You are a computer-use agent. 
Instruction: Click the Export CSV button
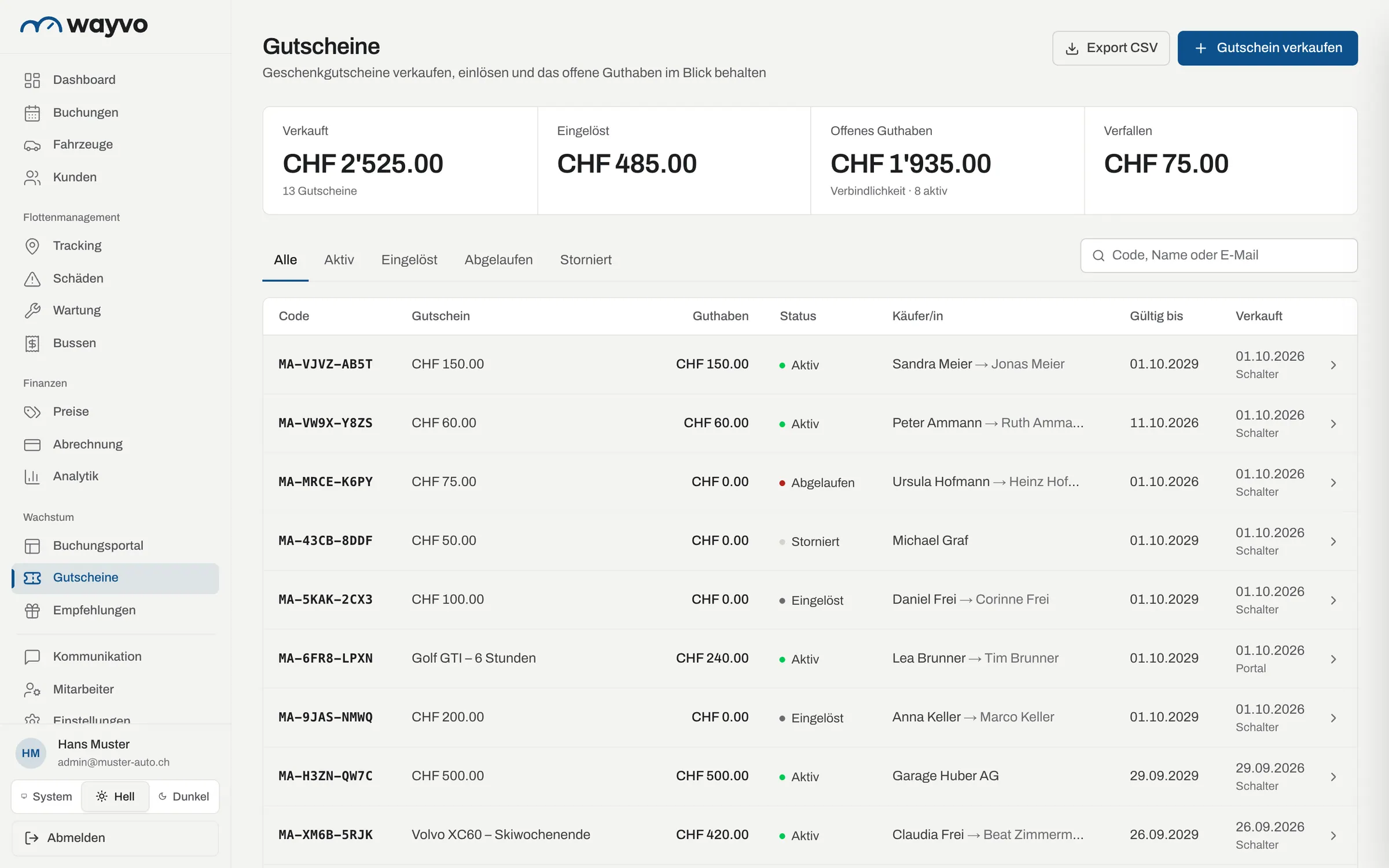point(1111,48)
